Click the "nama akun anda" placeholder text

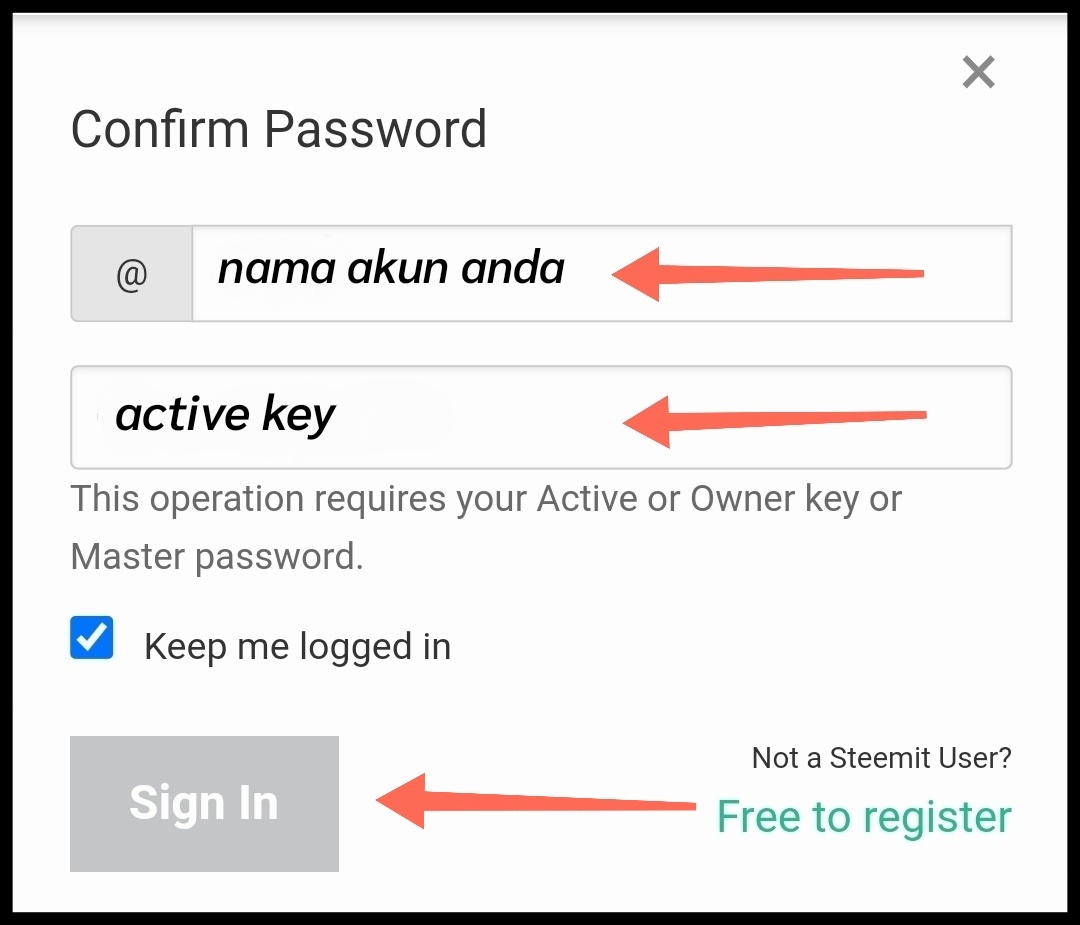[391, 269]
